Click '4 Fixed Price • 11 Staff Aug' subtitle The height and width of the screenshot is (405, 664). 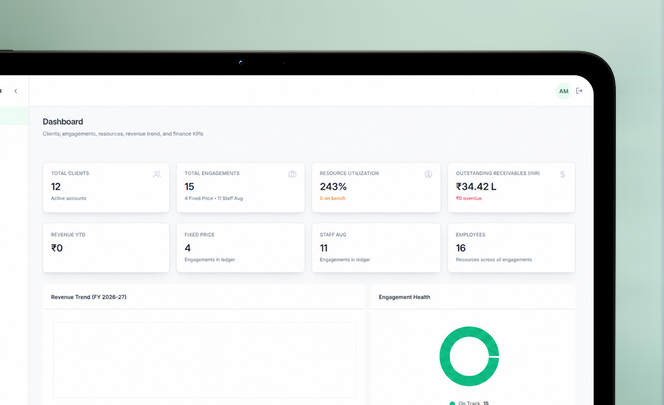tap(213, 198)
